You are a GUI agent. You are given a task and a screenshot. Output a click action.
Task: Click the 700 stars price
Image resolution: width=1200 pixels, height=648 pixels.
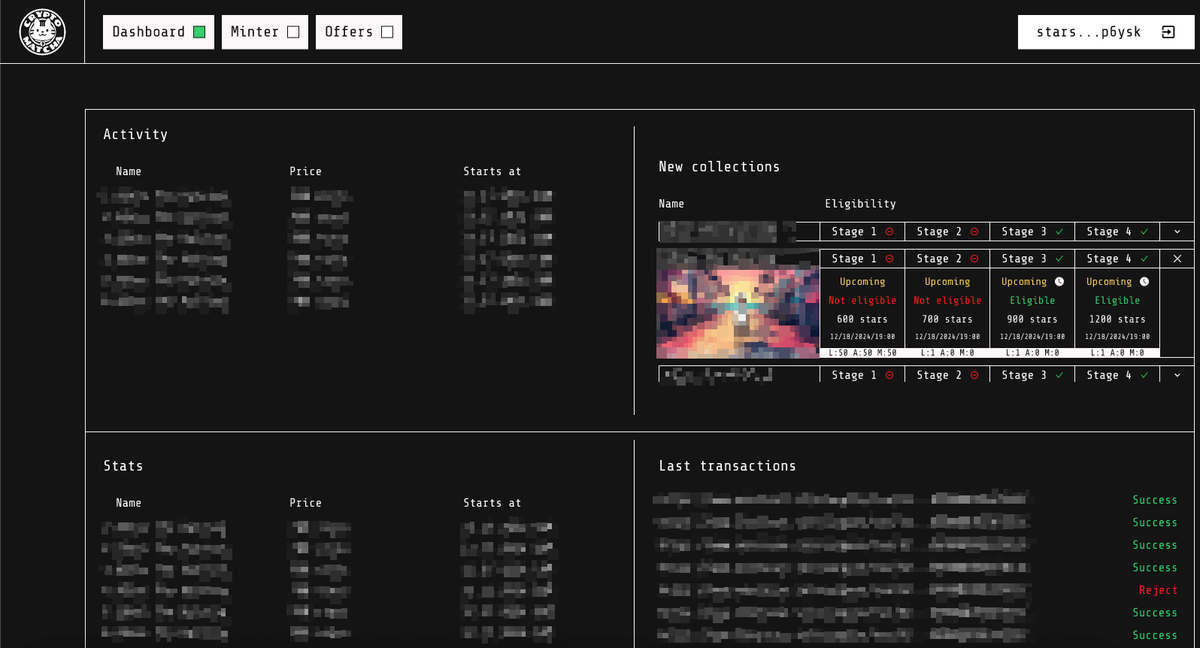[947, 319]
